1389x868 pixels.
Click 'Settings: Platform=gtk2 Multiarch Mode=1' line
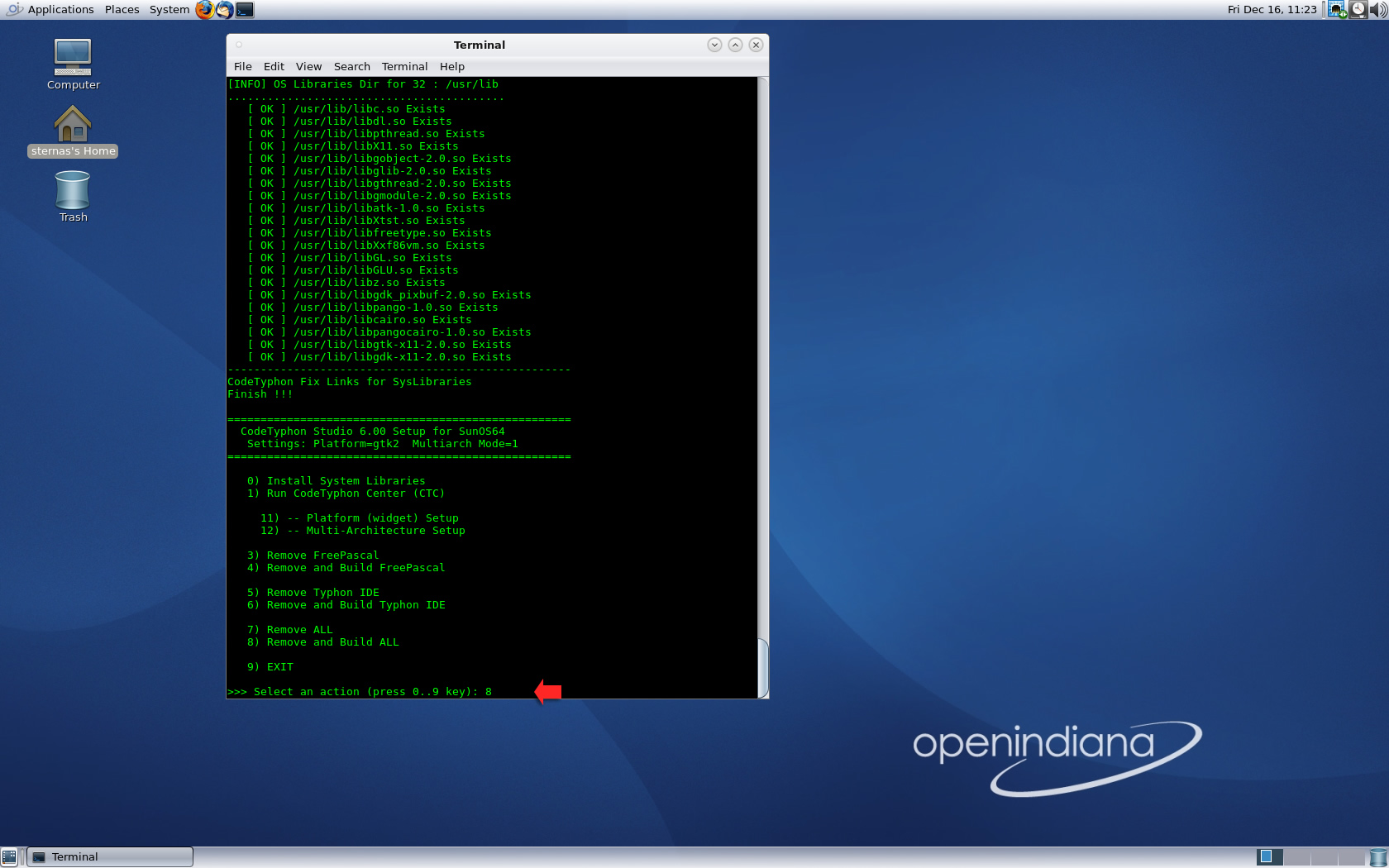[x=382, y=444]
